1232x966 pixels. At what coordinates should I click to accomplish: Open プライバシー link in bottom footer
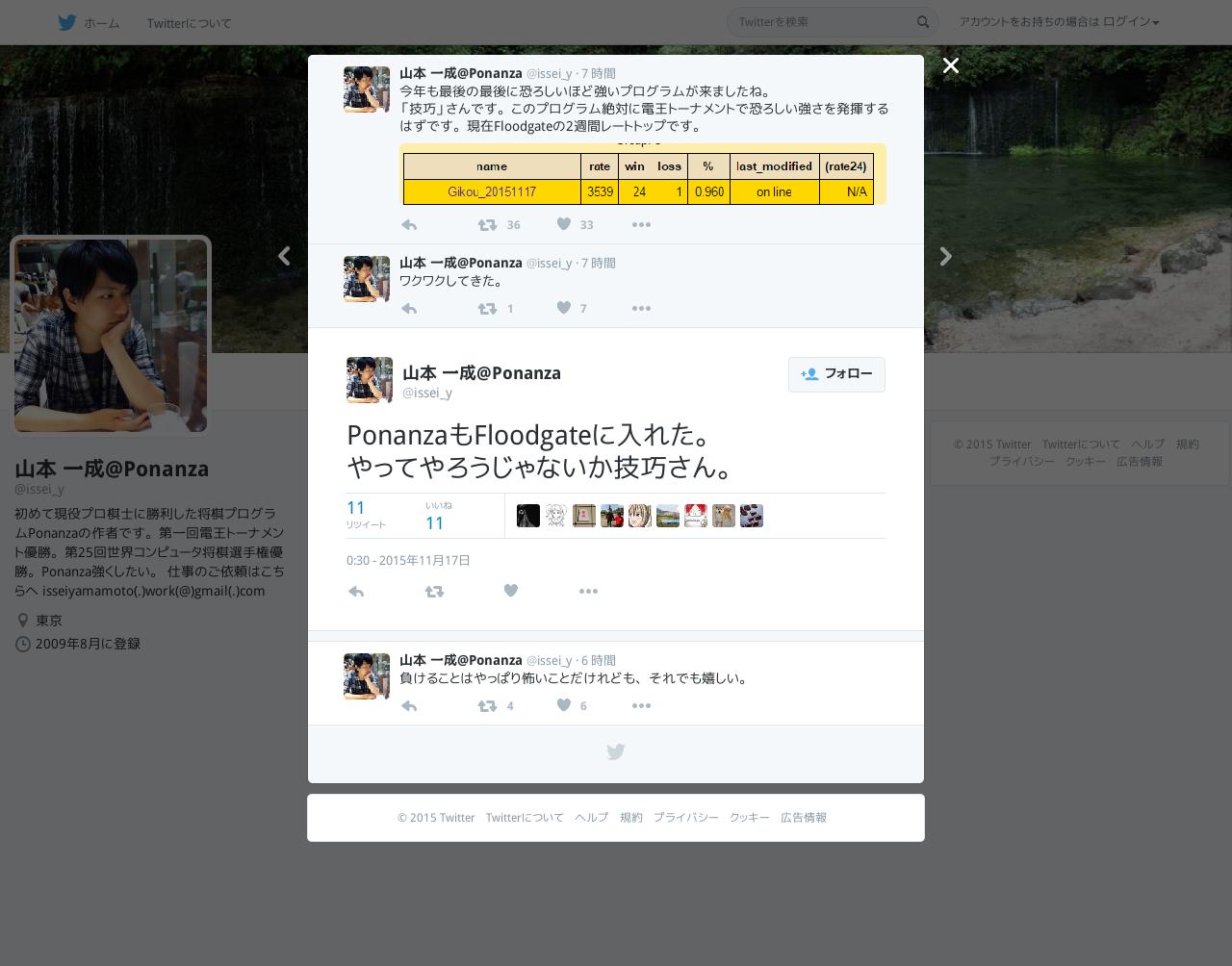(x=685, y=818)
